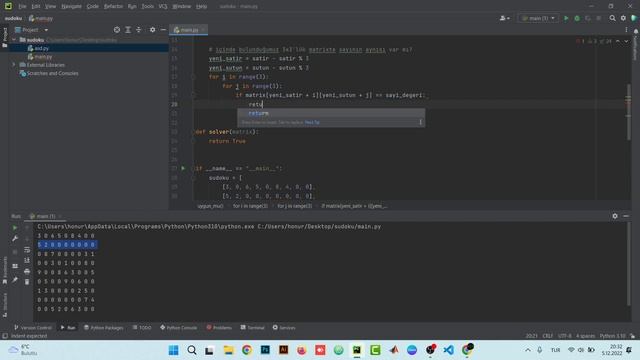Open the Project view selector dropdown
640x360 pixels.
tap(31, 30)
